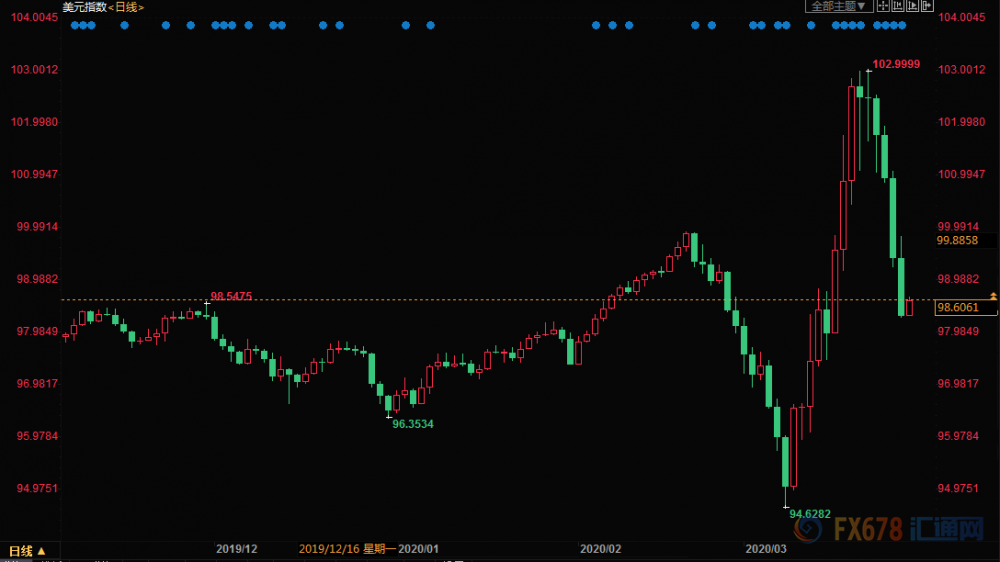Click the 2020/03 date axis label
The width and height of the screenshot is (1000, 562).
[x=766, y=549]
